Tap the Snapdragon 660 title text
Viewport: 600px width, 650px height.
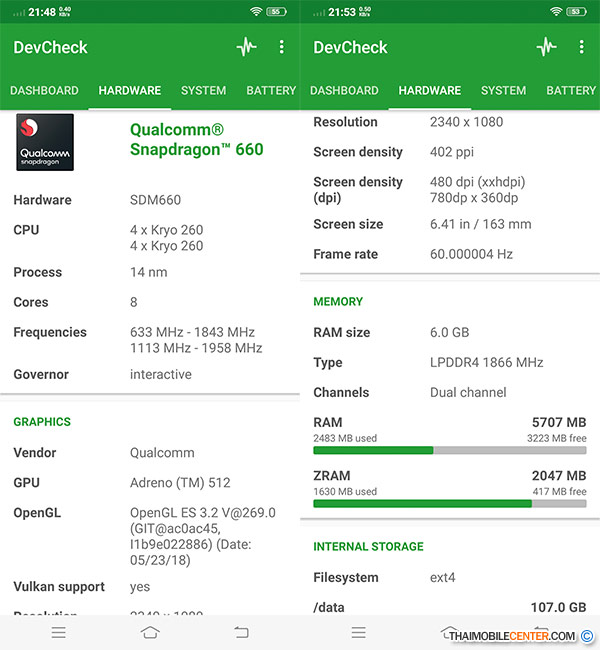pyautogui.click(x=197, y=140)
